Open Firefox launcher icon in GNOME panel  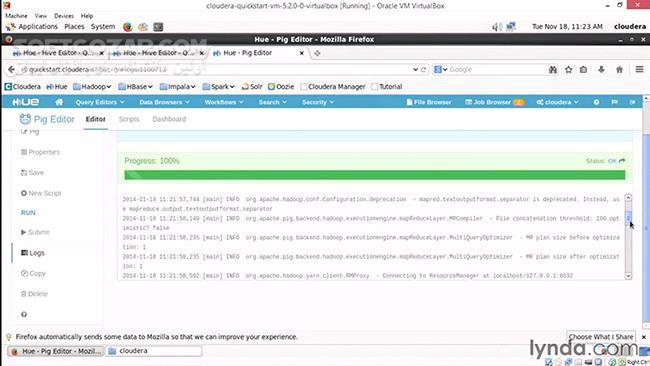[128, 27]
